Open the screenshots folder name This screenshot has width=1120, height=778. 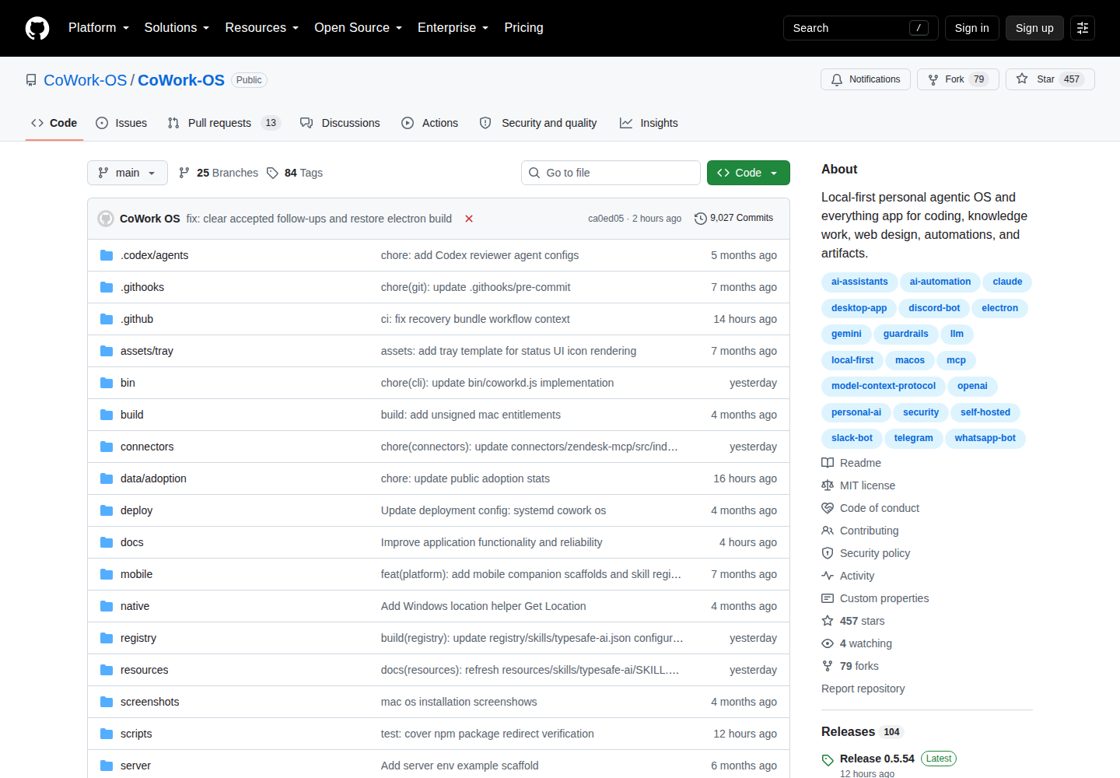click(149, 702)
